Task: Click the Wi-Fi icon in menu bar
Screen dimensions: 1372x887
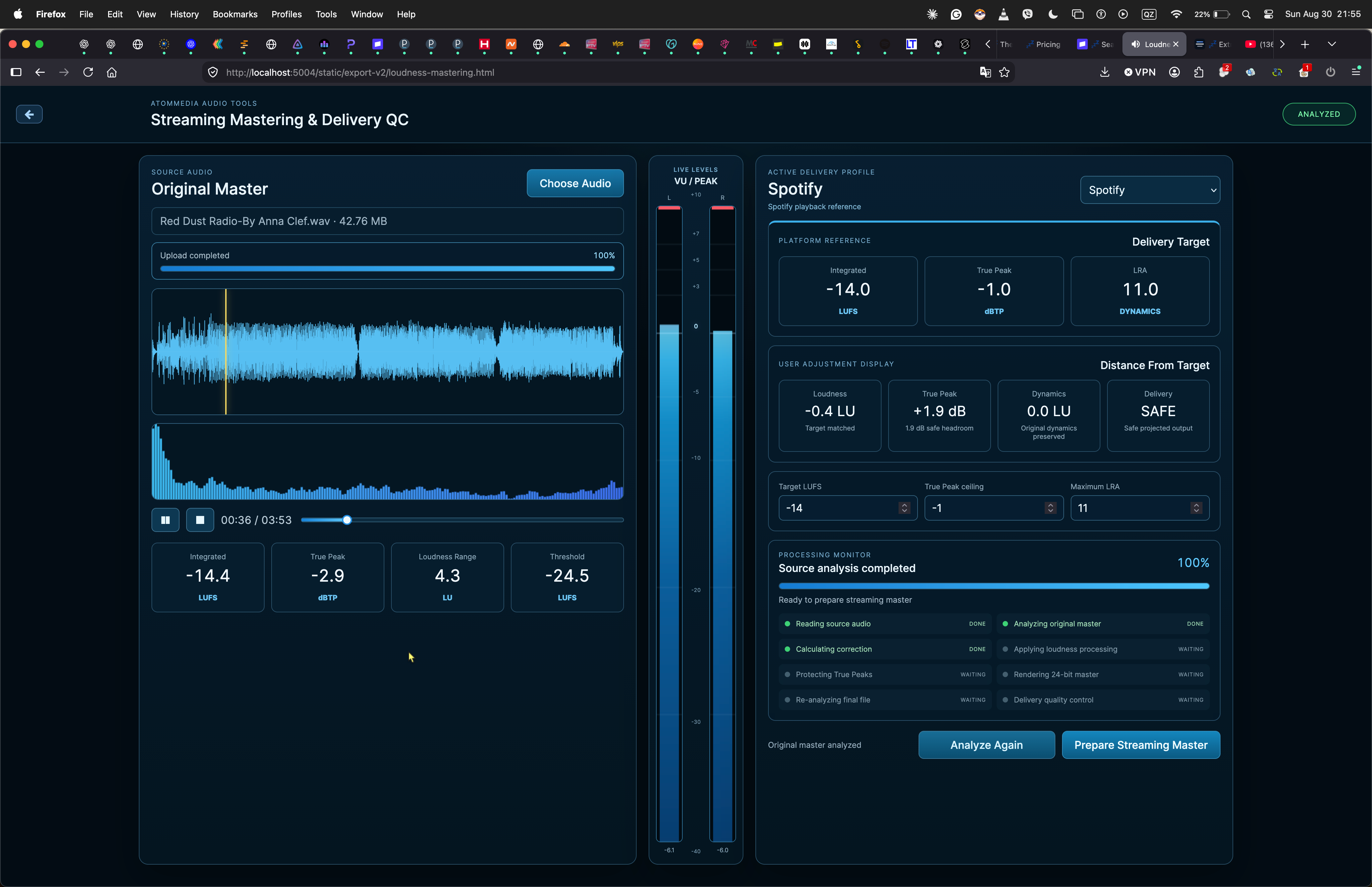Action: [1176, 14]
